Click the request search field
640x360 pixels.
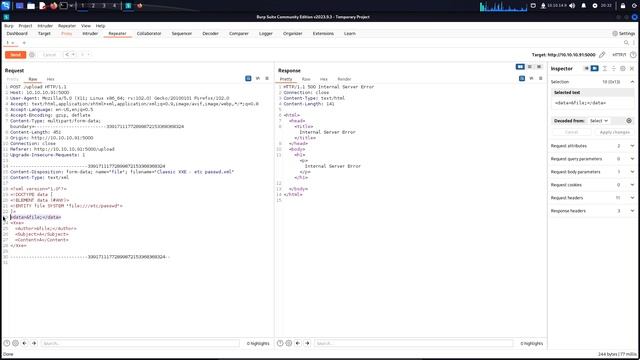(140, 343)
